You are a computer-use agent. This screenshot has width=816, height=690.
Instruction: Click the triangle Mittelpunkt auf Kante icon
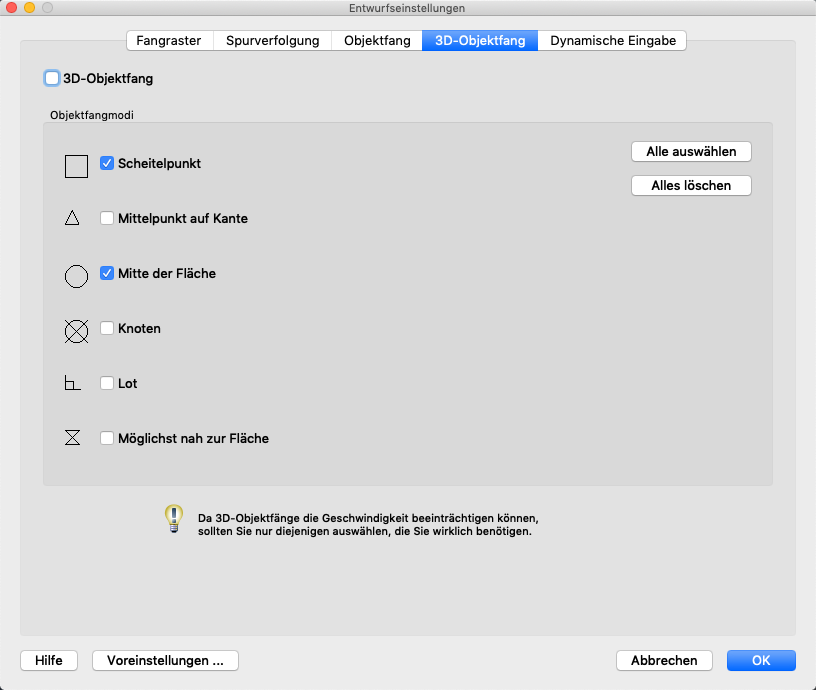[x=72, y=218]
